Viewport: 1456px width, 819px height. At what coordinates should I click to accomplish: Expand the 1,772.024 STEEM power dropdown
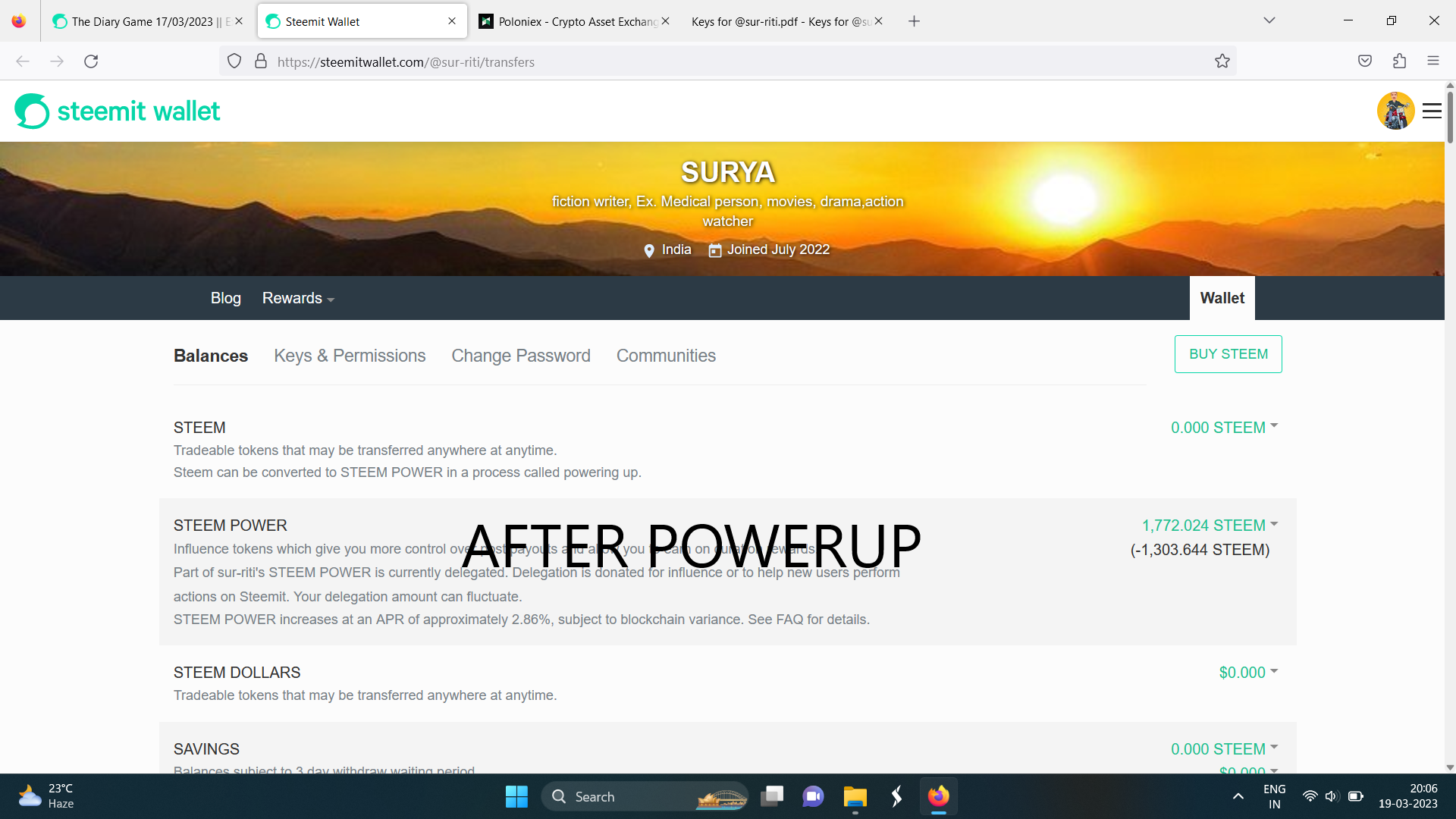click(1210, 526)
